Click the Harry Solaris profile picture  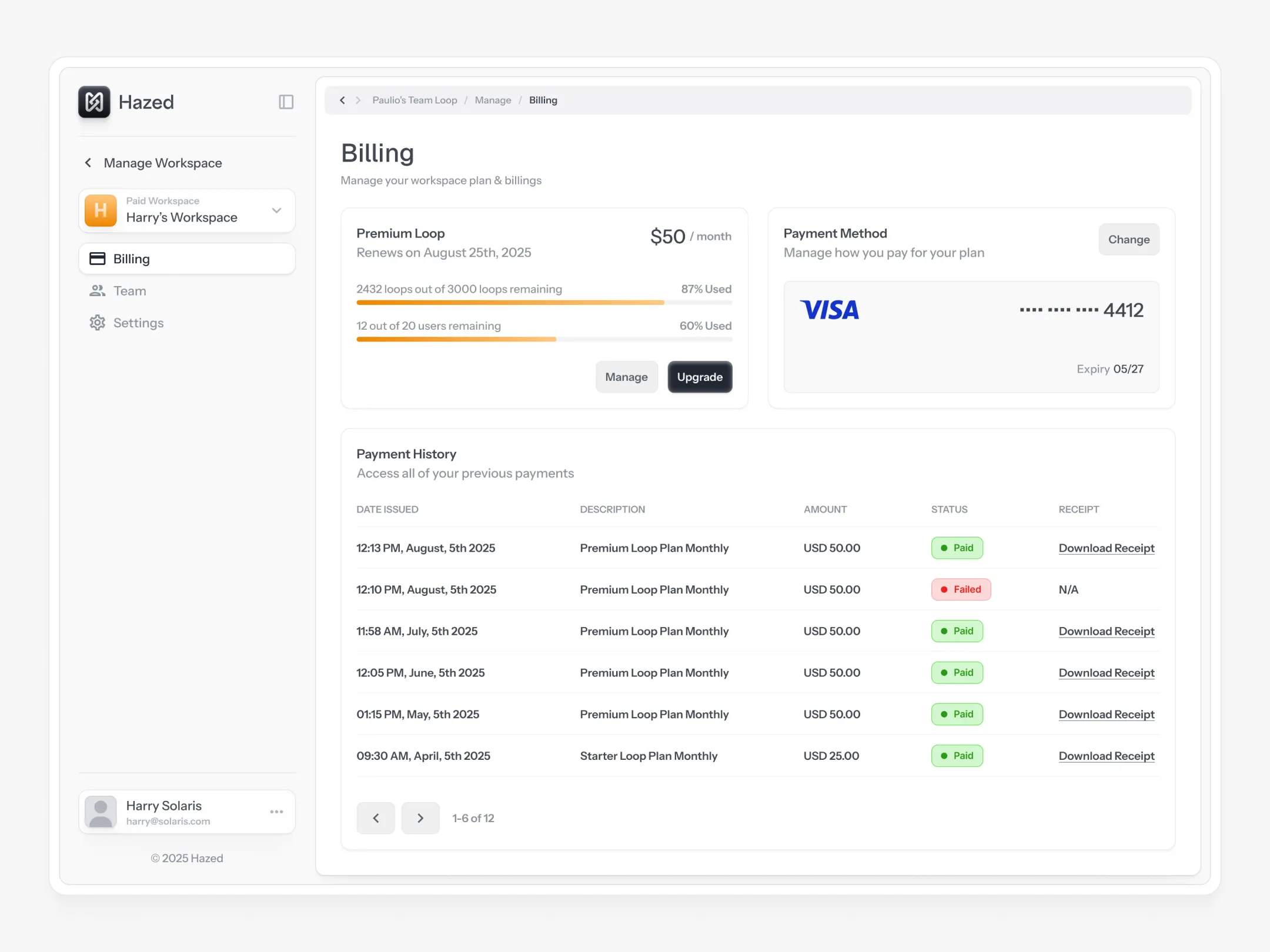tap(101, 812)
